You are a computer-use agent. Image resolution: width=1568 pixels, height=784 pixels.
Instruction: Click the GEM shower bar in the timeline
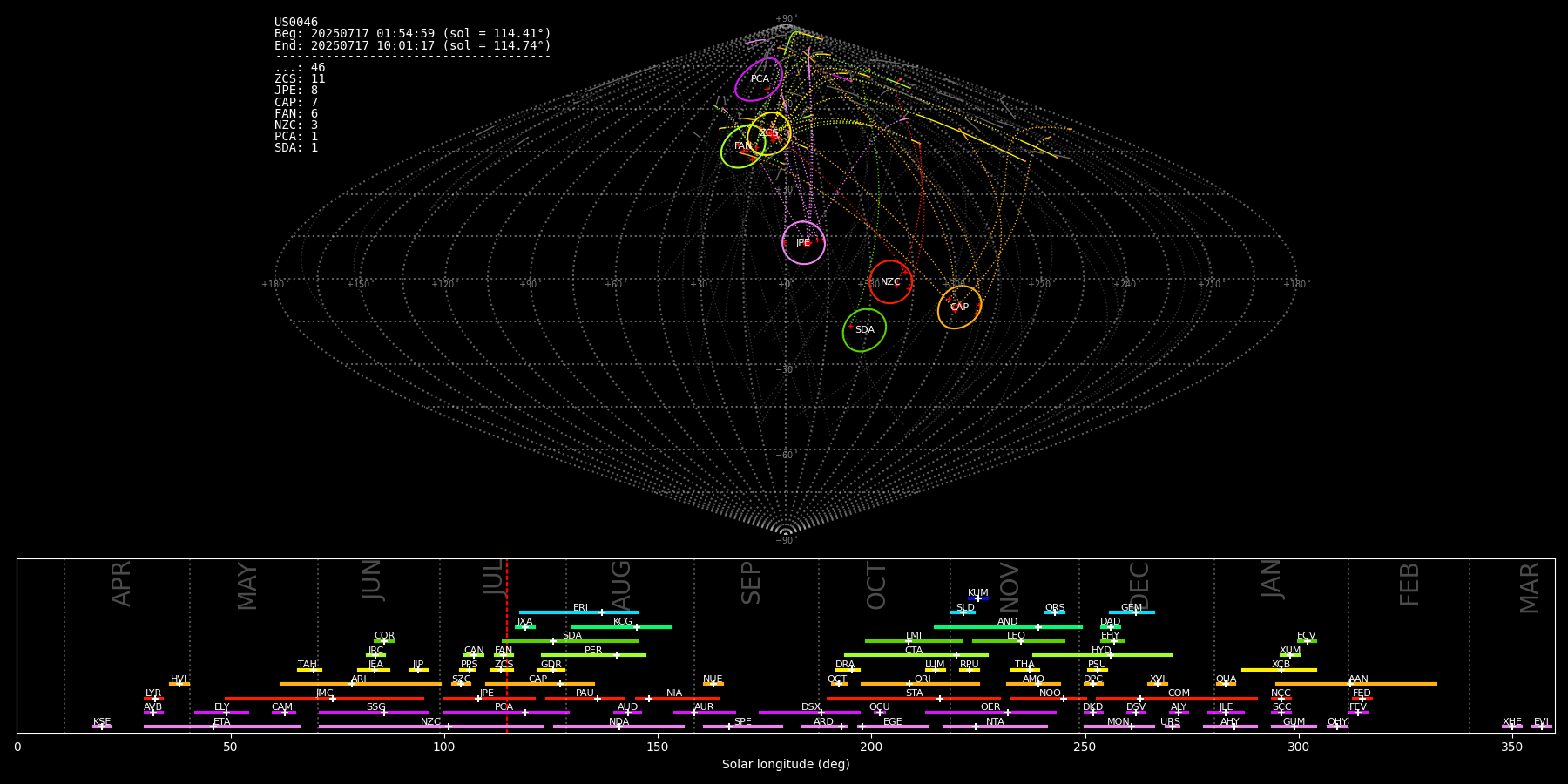pyautogui.click(x=1132, y=612)
